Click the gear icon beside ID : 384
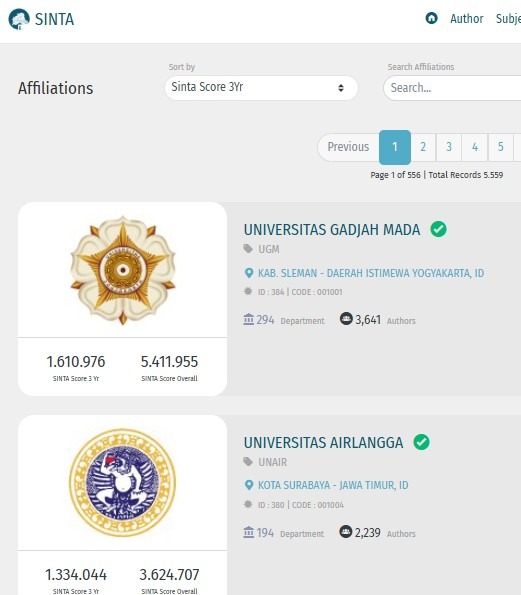 (248, 291)
